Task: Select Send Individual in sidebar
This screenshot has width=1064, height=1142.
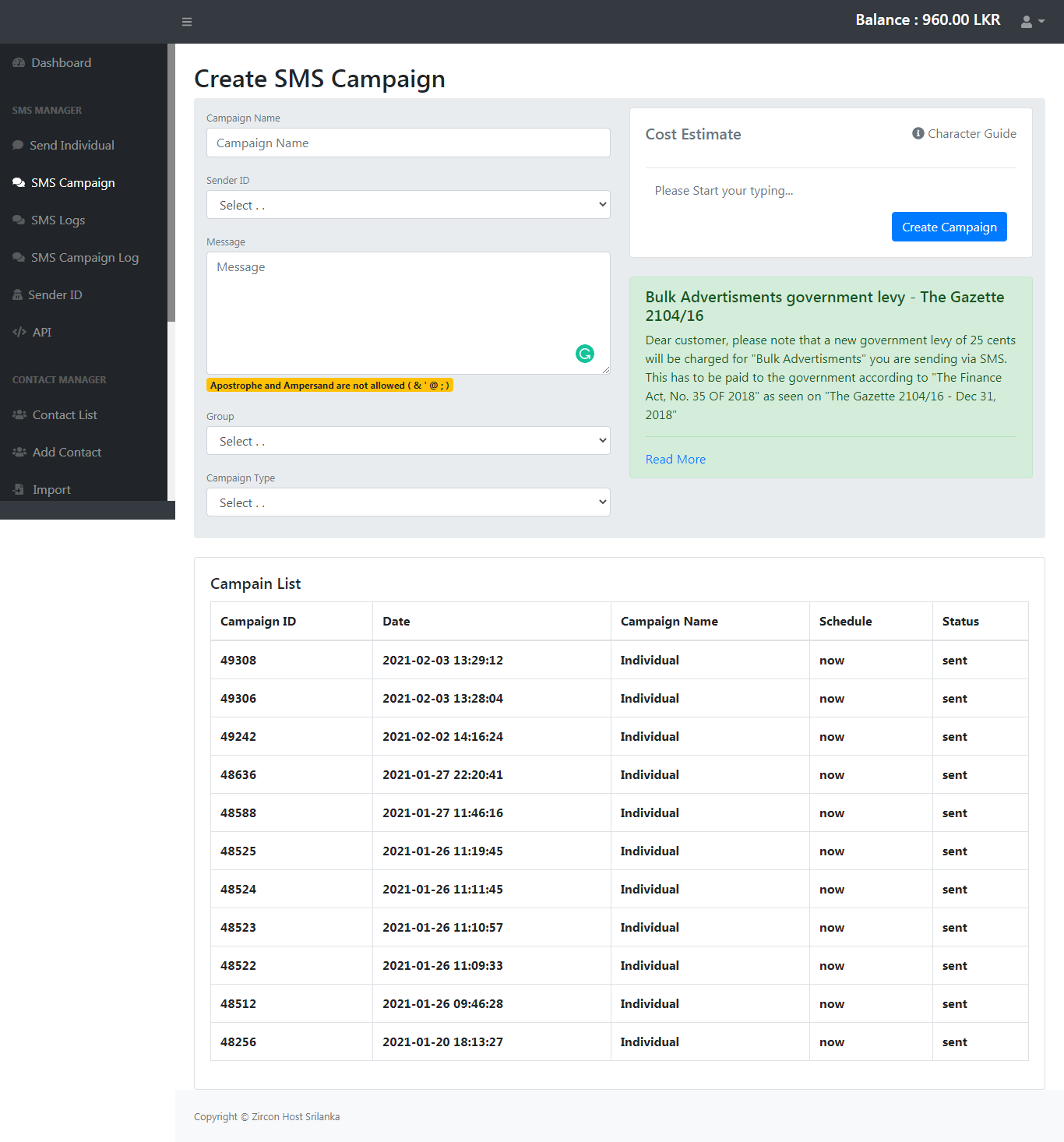Action: 72,146
